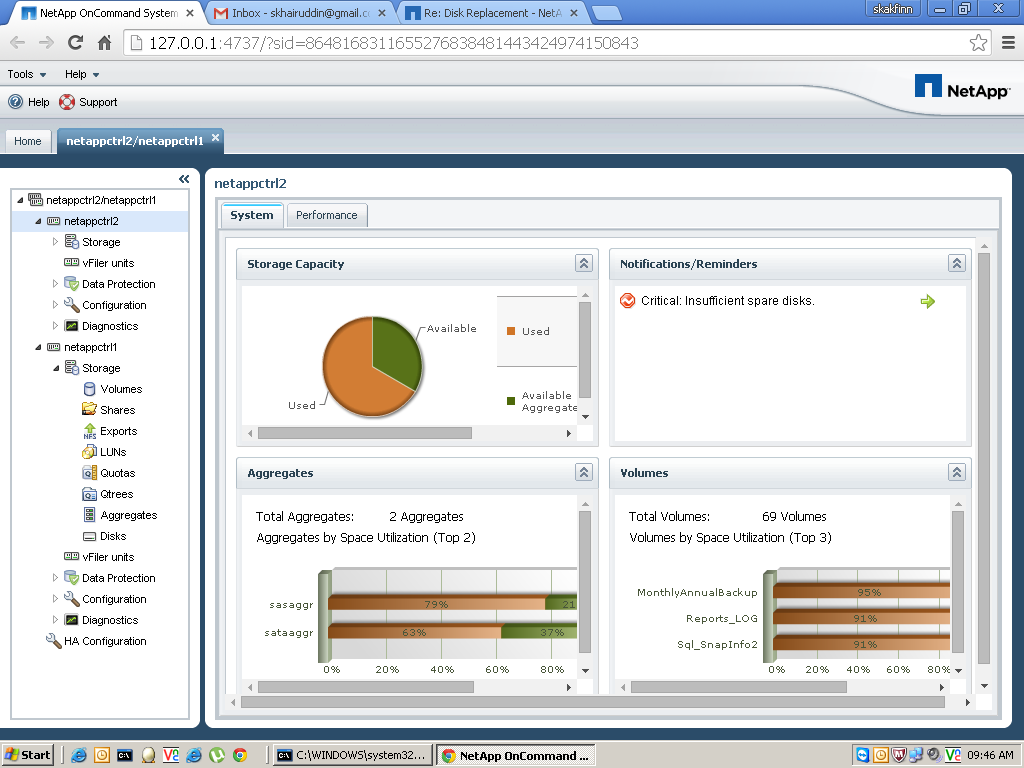Screen dimensions: 1024x768
Task: Click the green arrow beside critical notification
Action: (x=927, y=301)
